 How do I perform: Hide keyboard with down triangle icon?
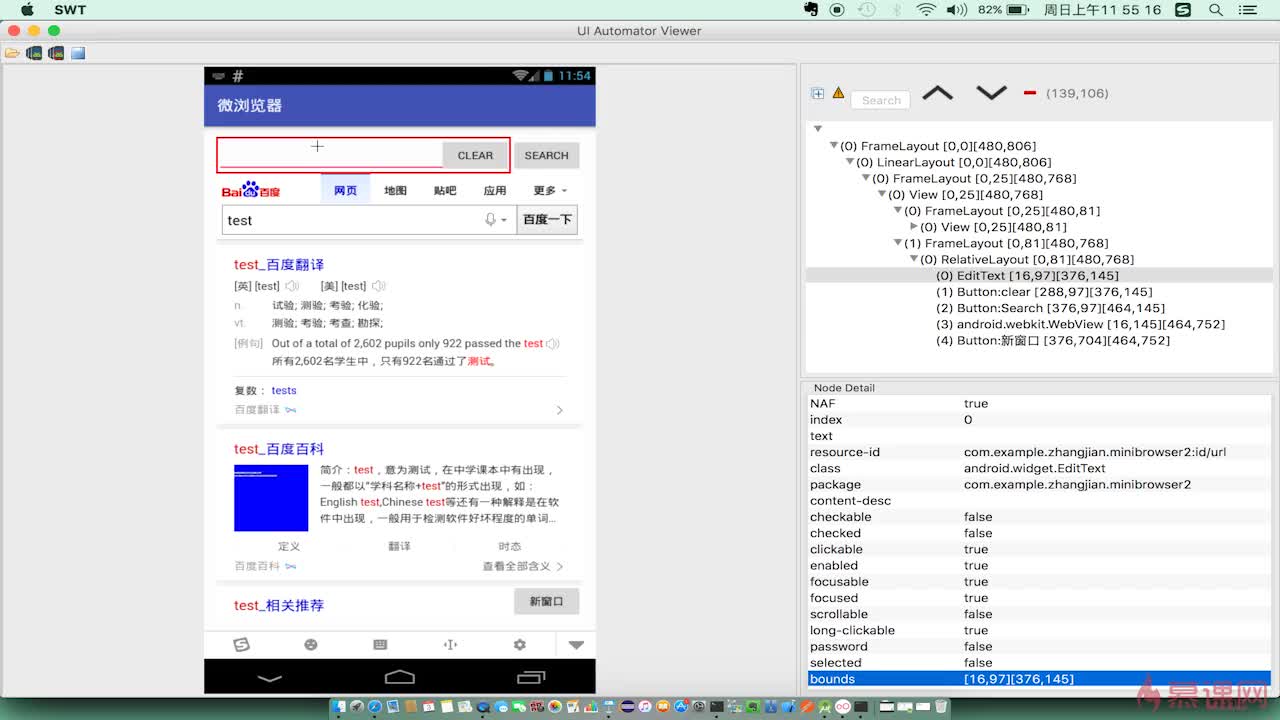coord(576,645)
